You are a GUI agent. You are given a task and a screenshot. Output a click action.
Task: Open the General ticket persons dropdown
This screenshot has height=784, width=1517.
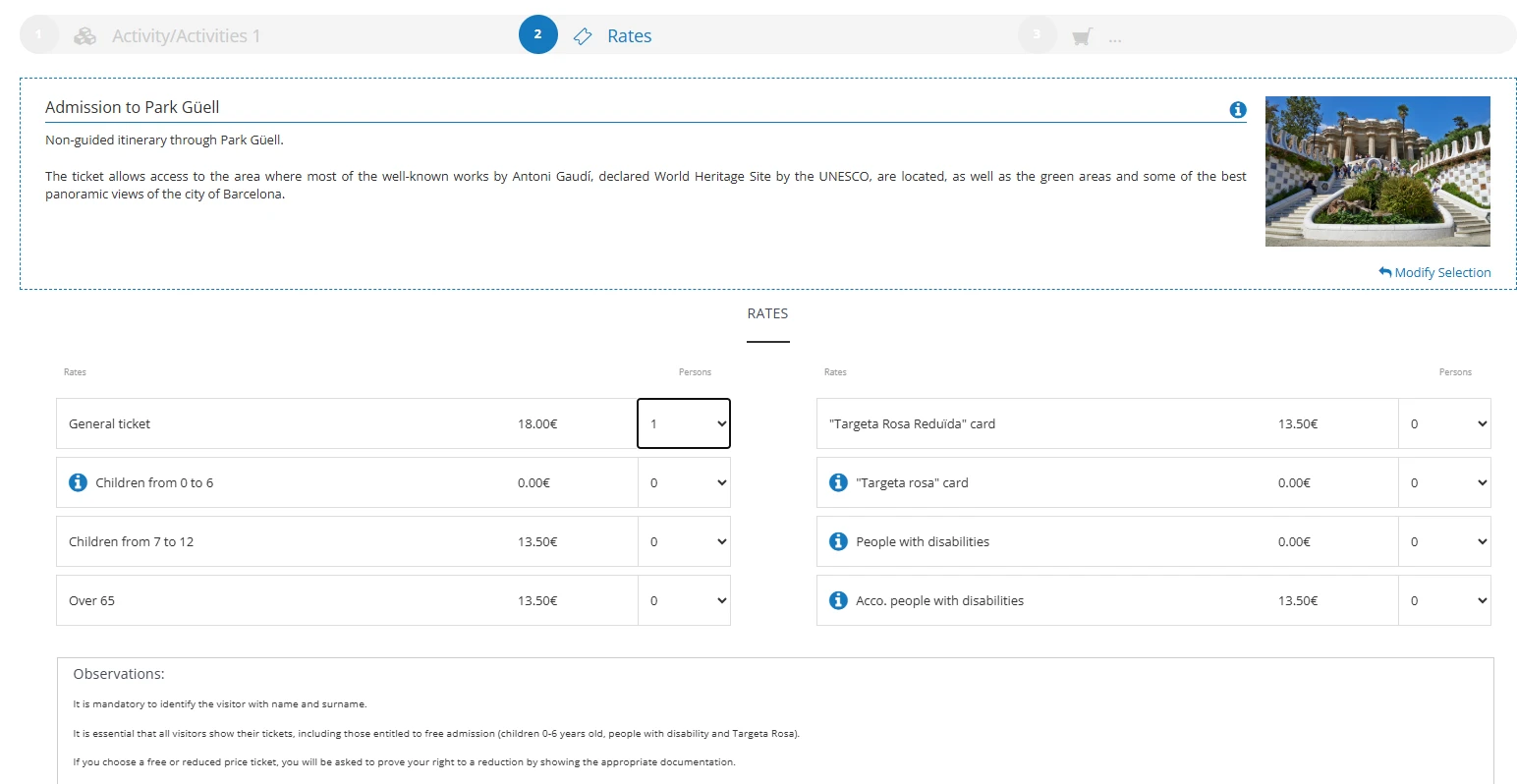pyautogui.click(x=684, y=423)
